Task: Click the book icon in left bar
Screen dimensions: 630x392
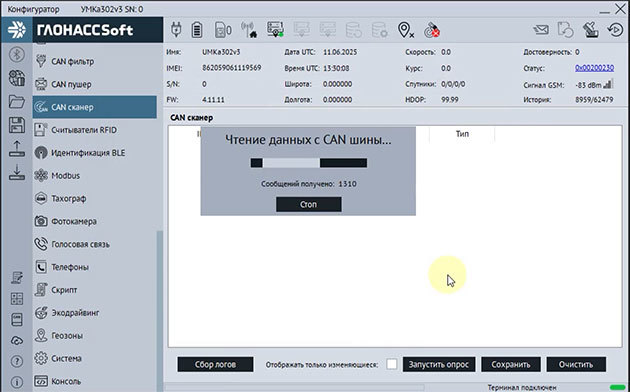Action: [17, 320]
